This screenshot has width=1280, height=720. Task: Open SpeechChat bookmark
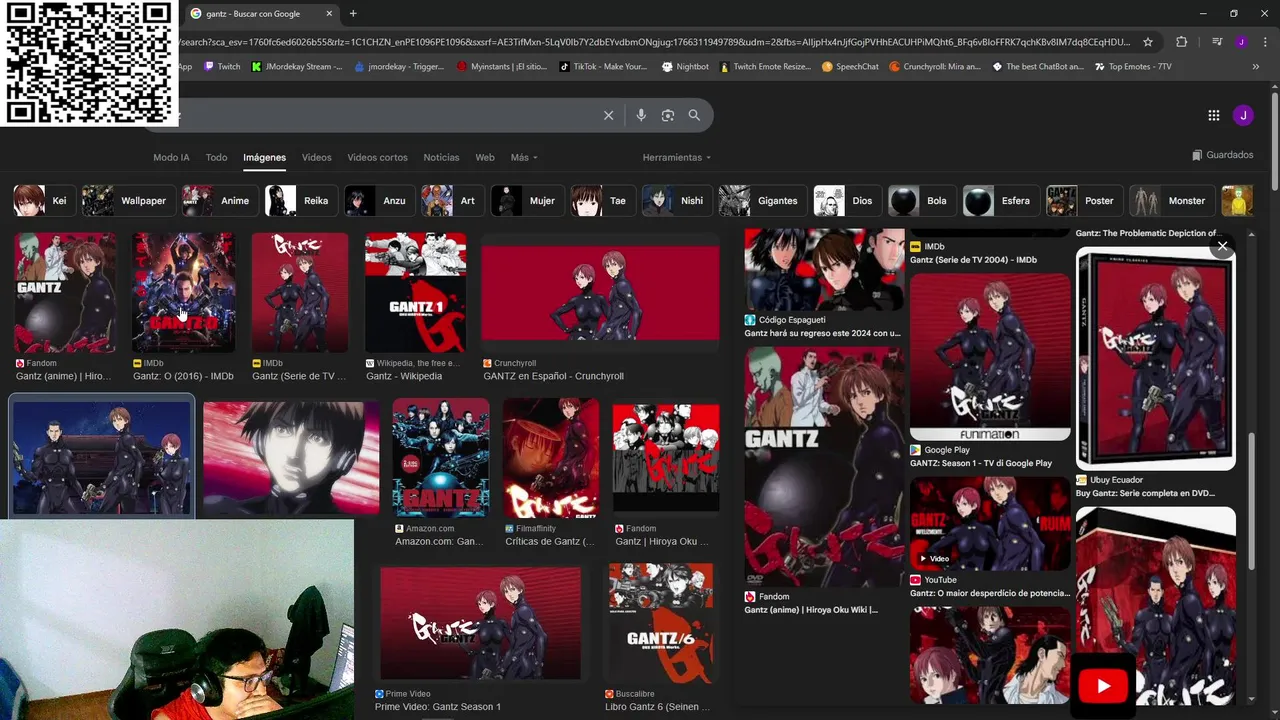click(x=851, y=67)
